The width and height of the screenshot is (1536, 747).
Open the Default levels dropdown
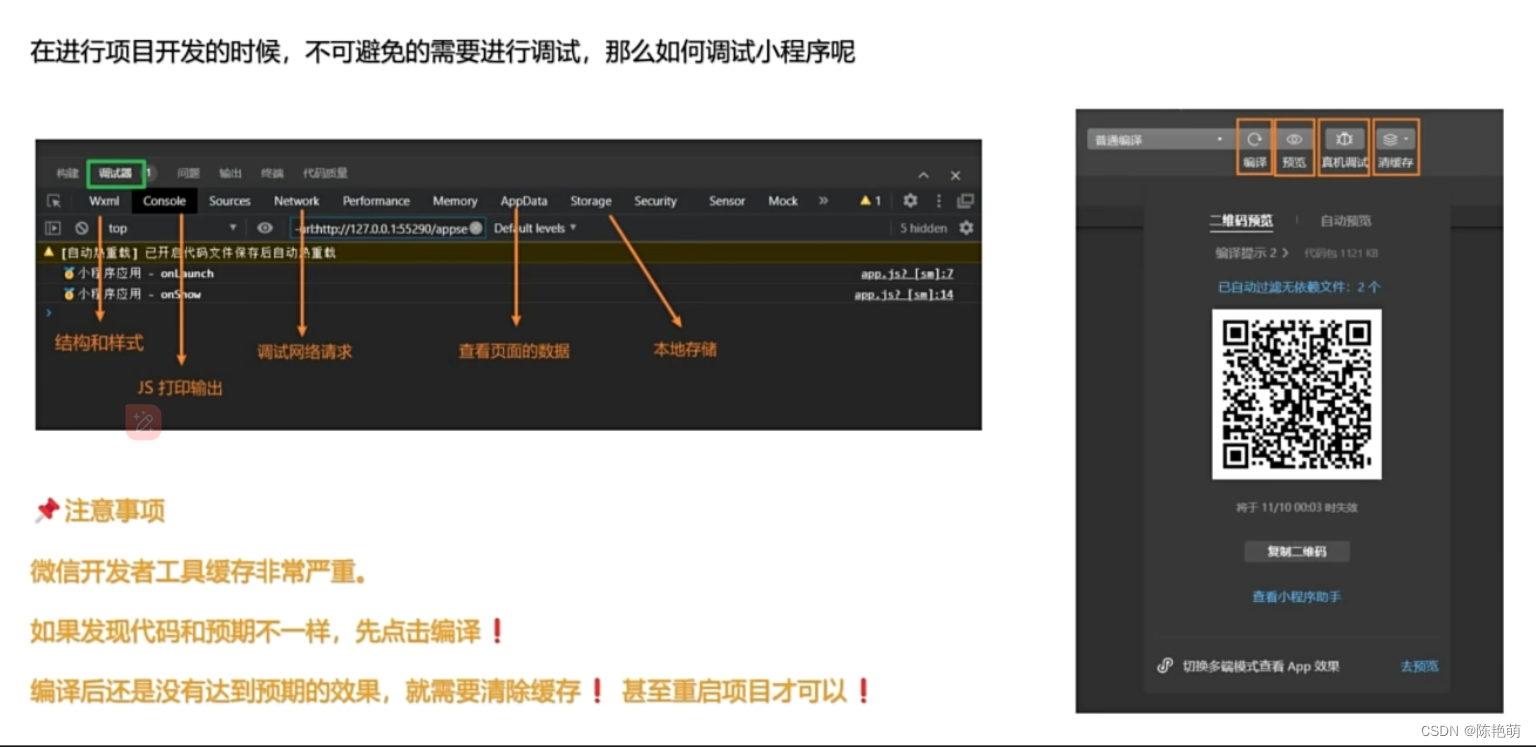[x=535, y=228]
